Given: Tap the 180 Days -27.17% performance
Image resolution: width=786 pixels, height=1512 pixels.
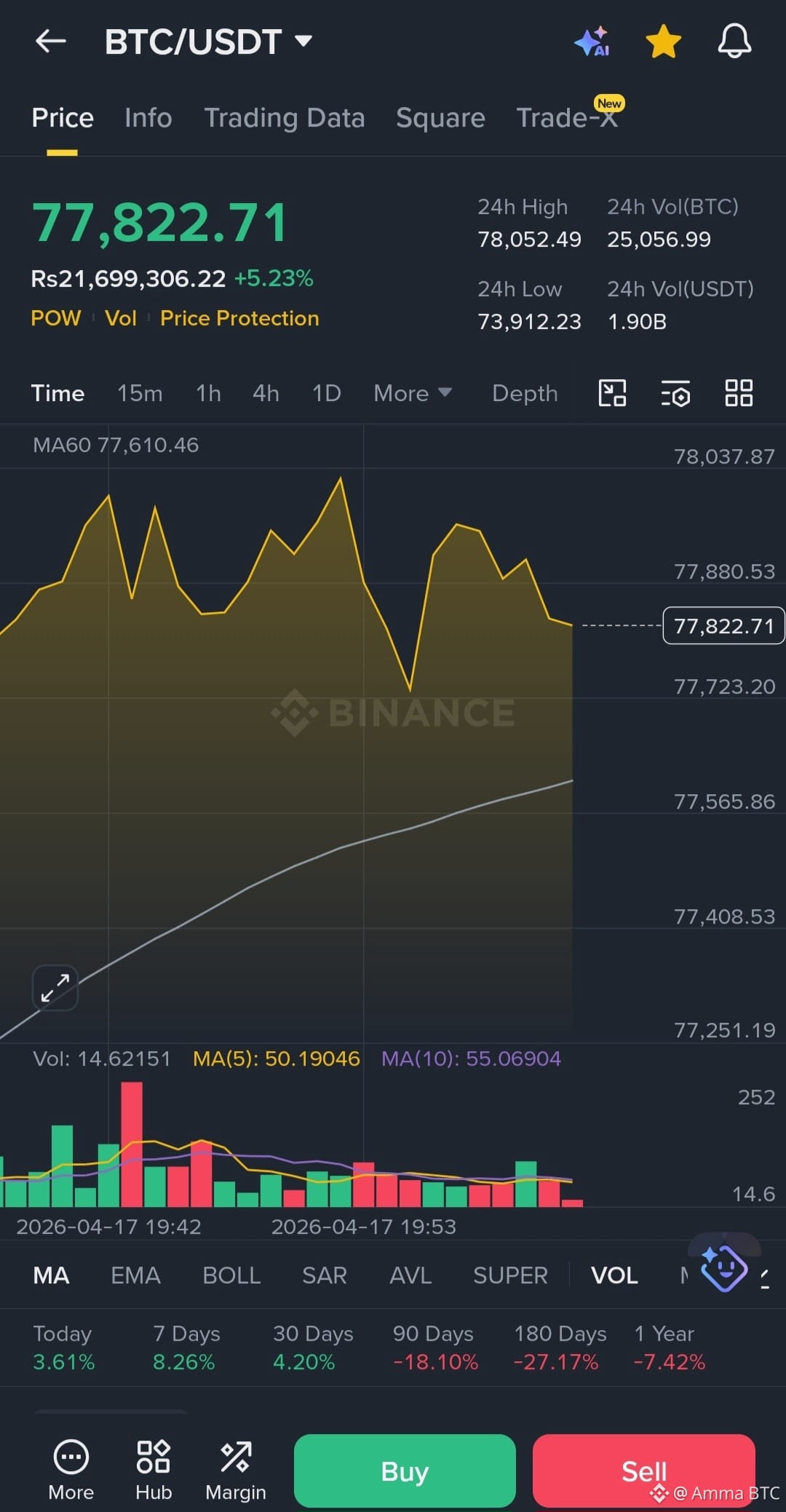Looking at the screenshot, I should point(559,1347).
